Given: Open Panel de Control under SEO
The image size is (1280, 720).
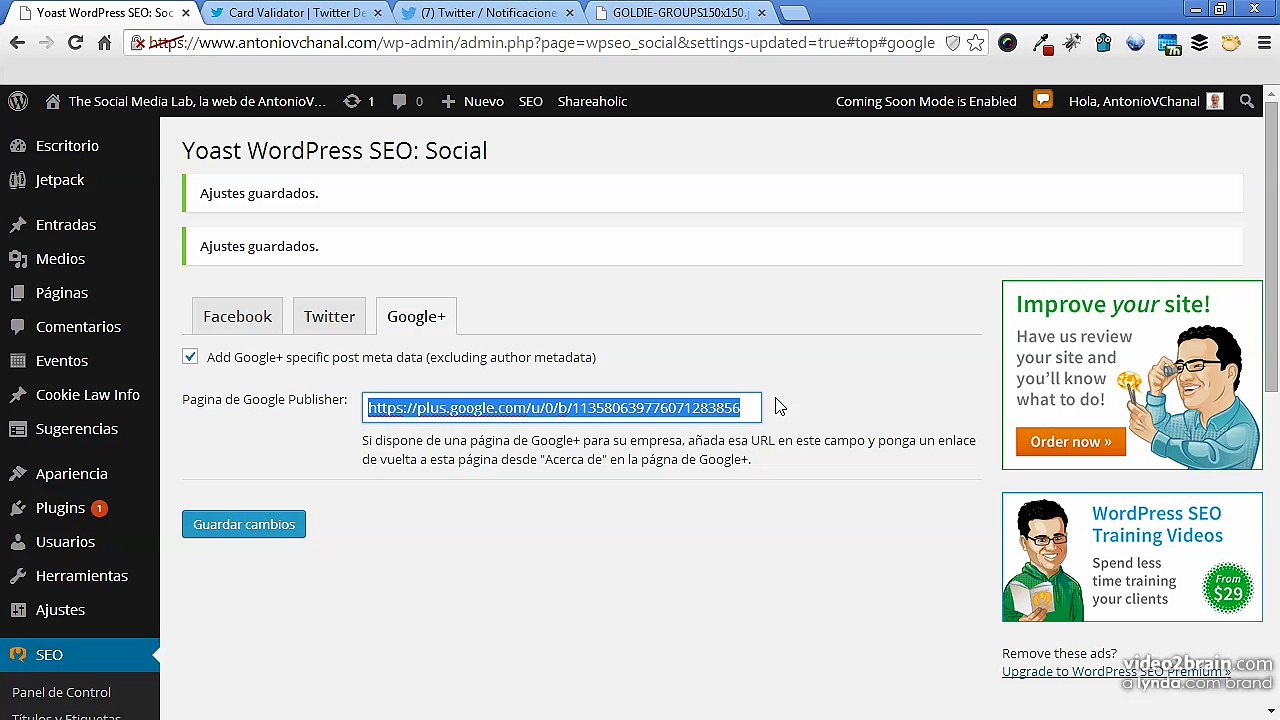Looking at the screenshot, I should point(61,692).
